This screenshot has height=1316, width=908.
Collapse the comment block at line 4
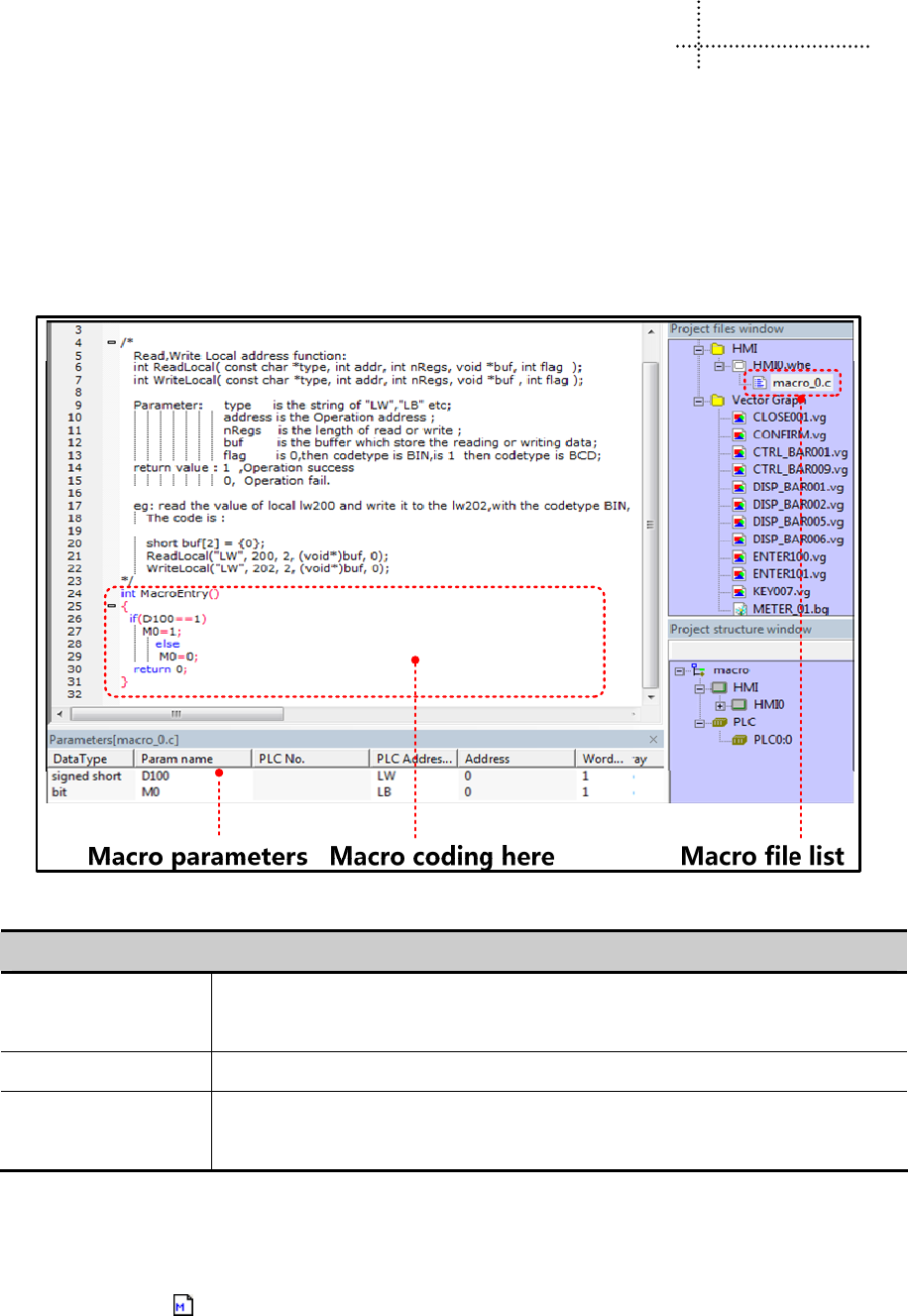click(x=111, y=342)
